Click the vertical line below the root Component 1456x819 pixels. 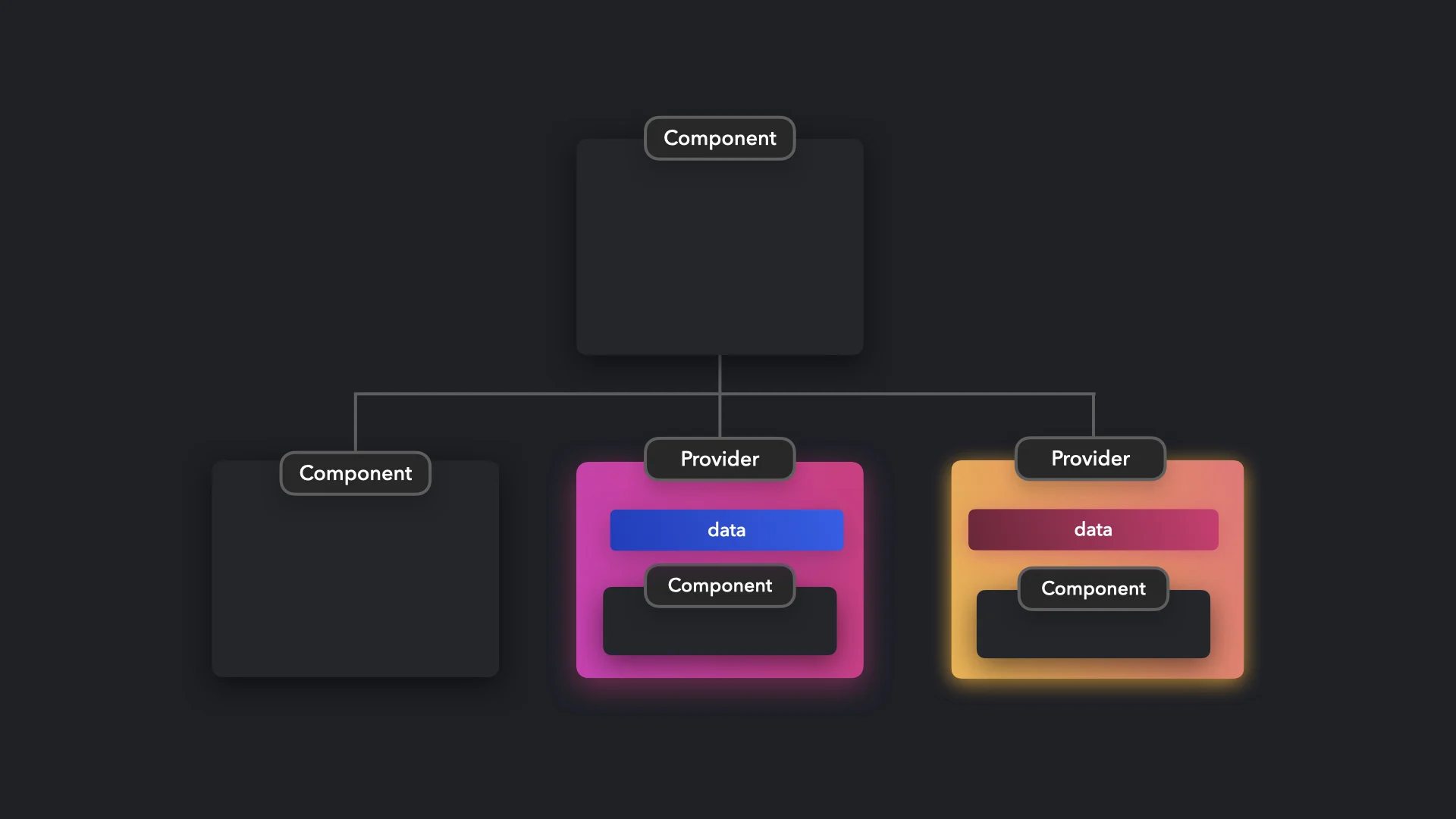720,373
